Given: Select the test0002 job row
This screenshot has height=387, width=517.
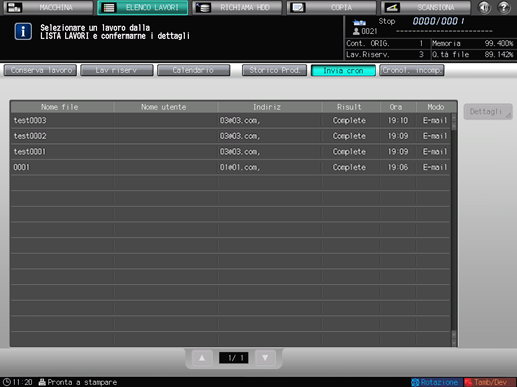Looking at the screenshot, I should pos(230,136).
